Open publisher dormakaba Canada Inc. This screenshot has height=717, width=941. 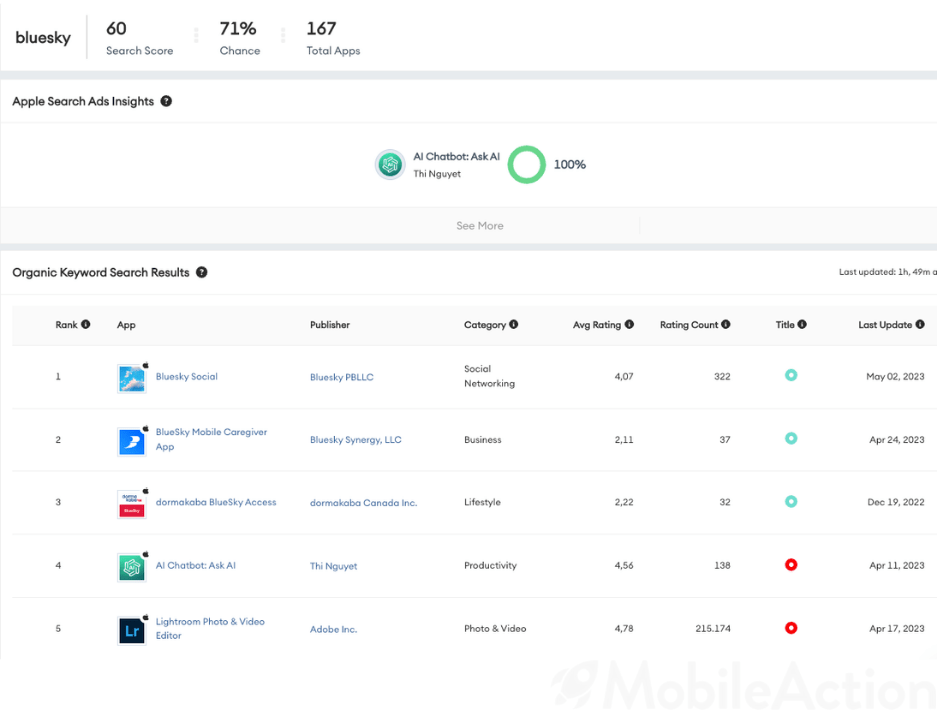[x=363, y=503]
